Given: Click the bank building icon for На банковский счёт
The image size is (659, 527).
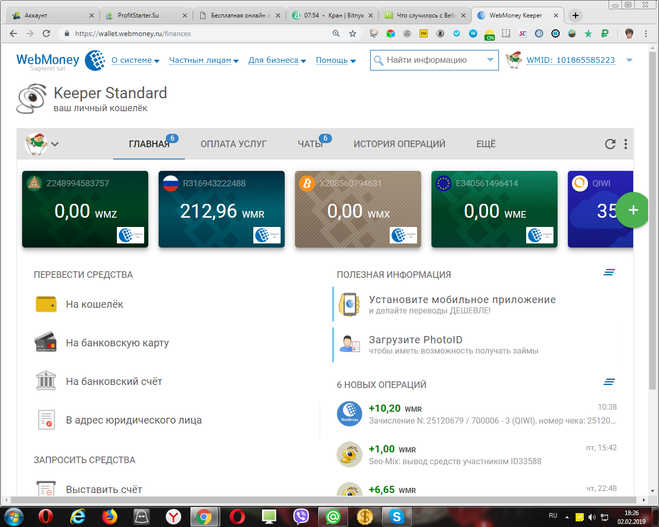Looking at the screenshot, I should [x=45, y=381].
